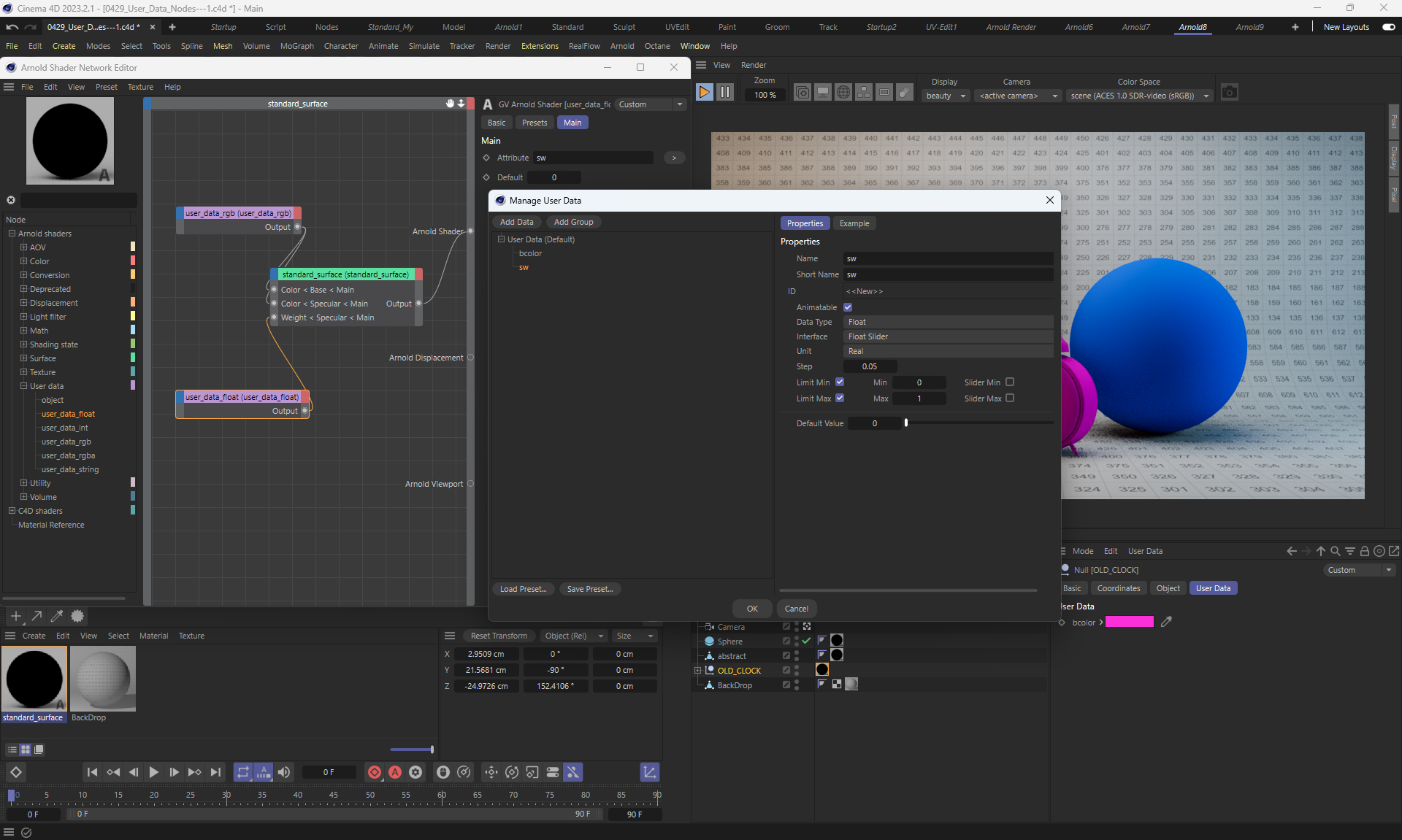Toggle autokeying in the timeline toolbar
Viewport: 1402px width, 840px height.
(395, 772)
